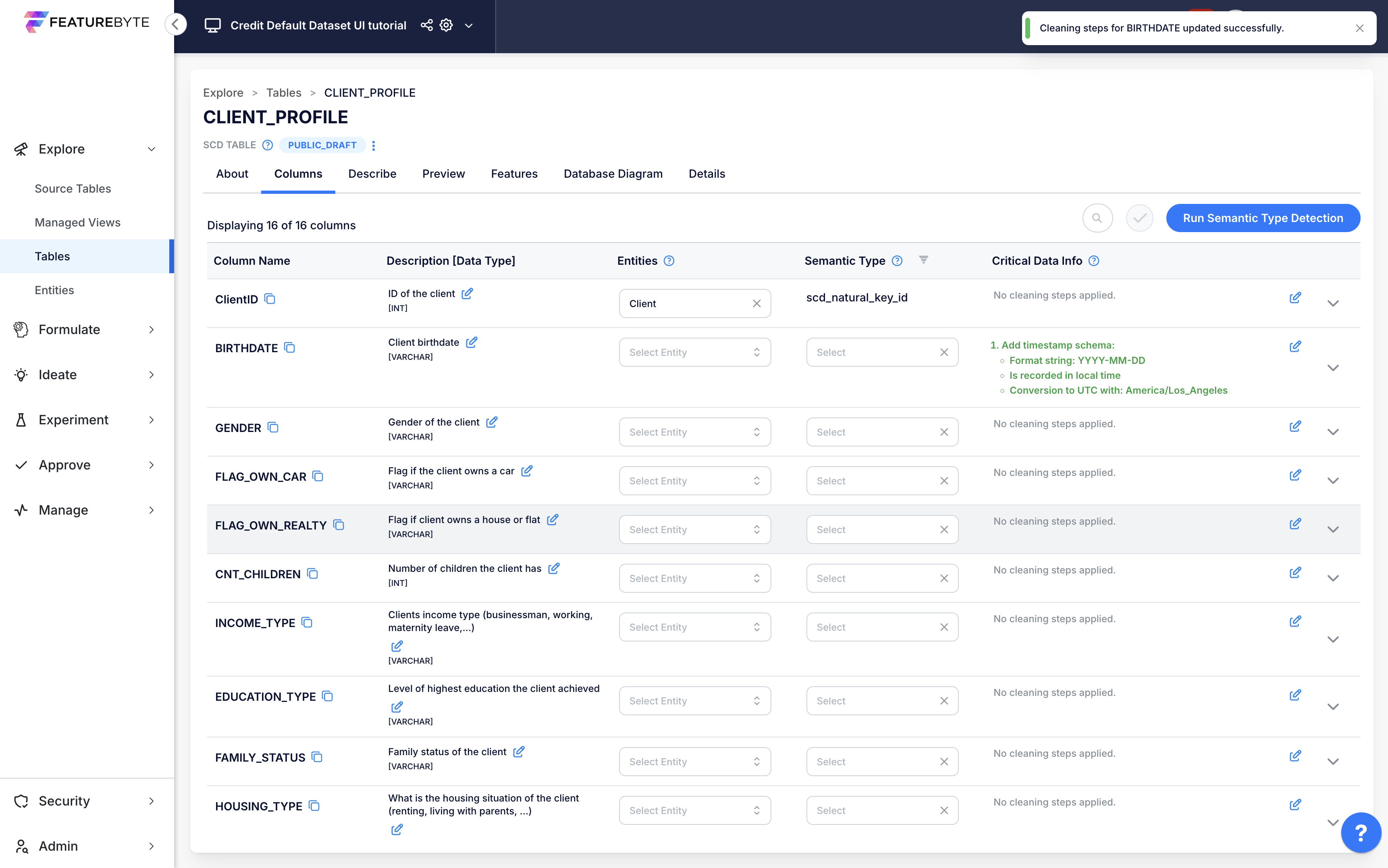Collapse the sidebar with arrow button

click(176, 25)
